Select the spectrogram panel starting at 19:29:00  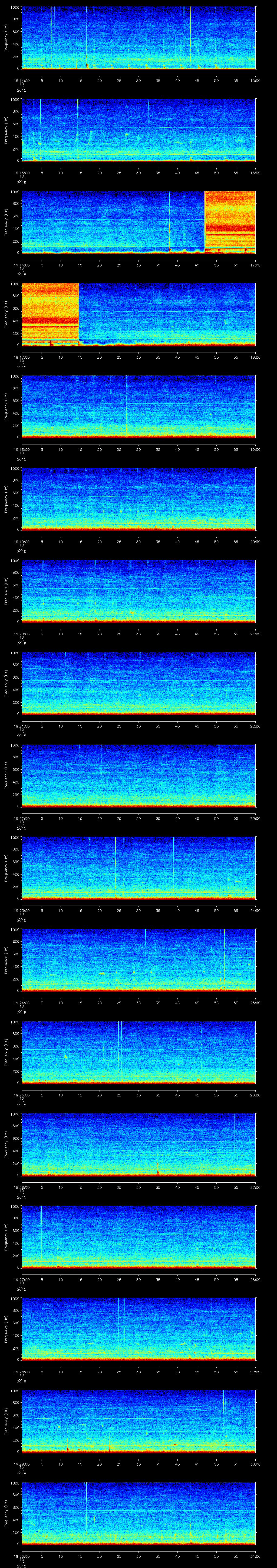(x=138, y=1421)
